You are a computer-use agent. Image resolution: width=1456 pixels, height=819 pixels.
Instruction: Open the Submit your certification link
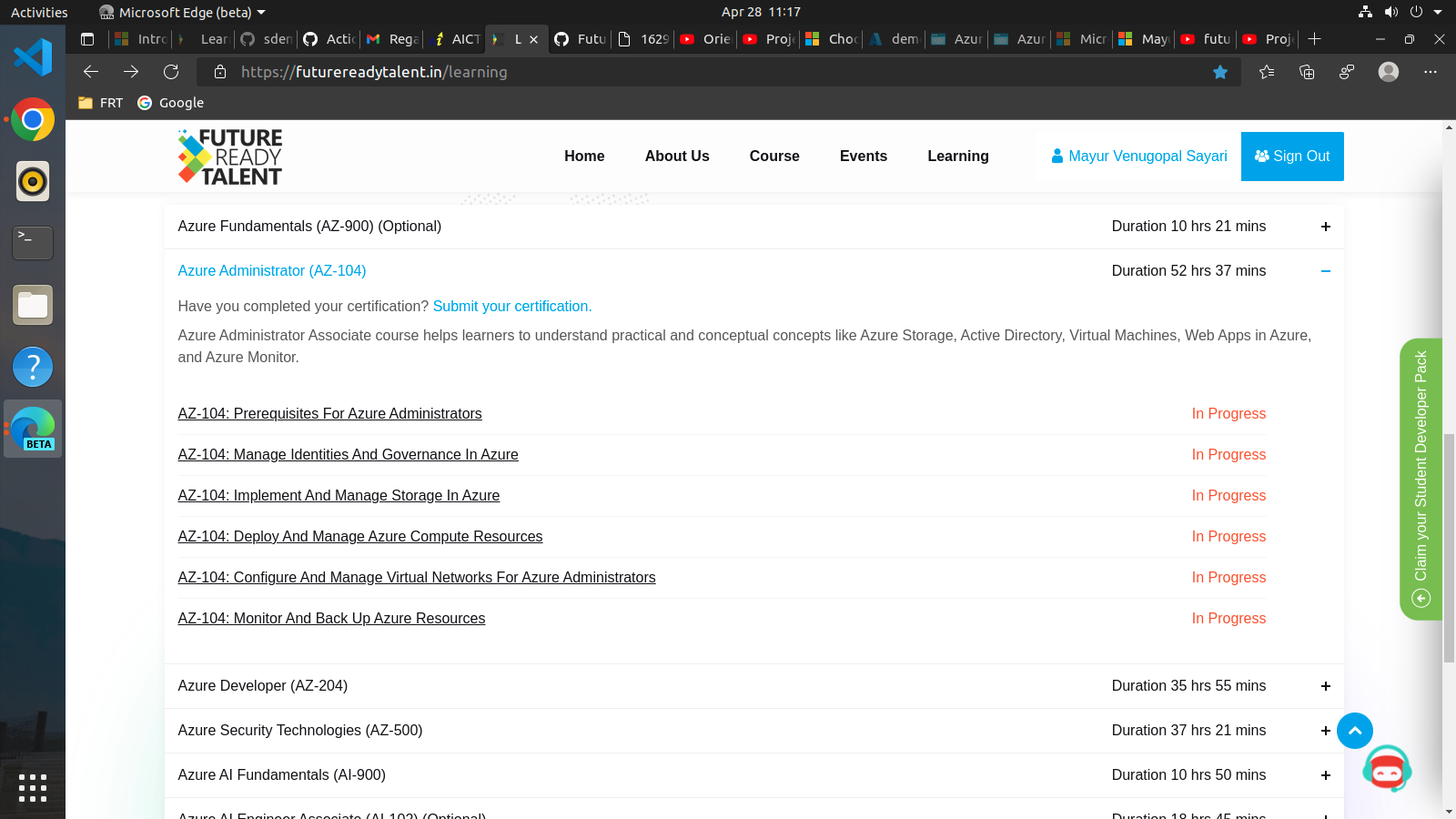512,306
